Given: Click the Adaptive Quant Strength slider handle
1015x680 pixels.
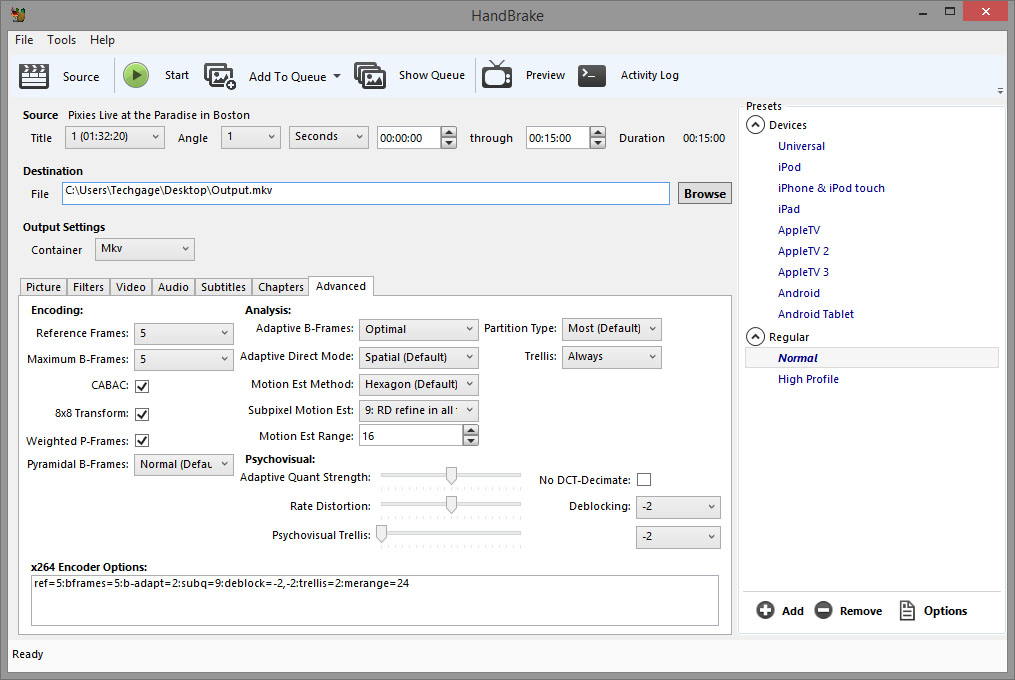Looking at the screenshot, I should 451,475.
